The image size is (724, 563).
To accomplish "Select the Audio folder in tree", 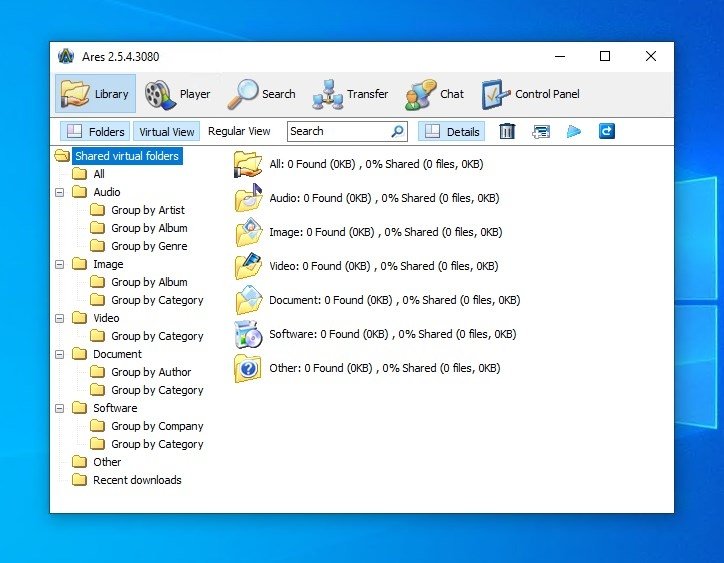I will click(107, 192).
